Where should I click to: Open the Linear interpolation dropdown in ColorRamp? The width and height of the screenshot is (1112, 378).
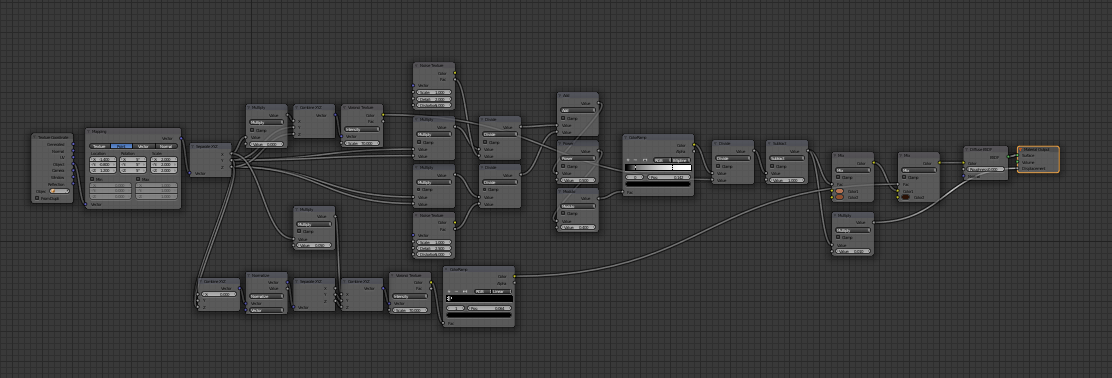click(501, 291)
